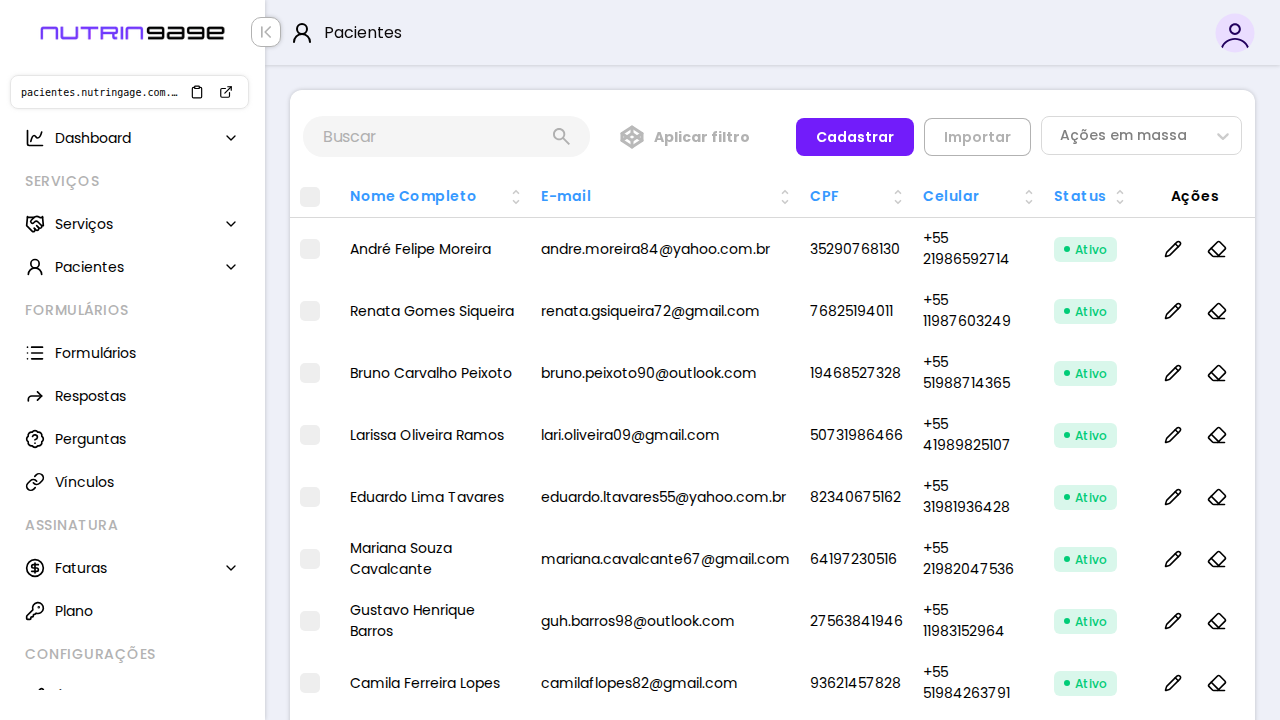Viewport: 1280px width, 720px height.
Task: Open the user profile avatar
Action: [1235, 33]
